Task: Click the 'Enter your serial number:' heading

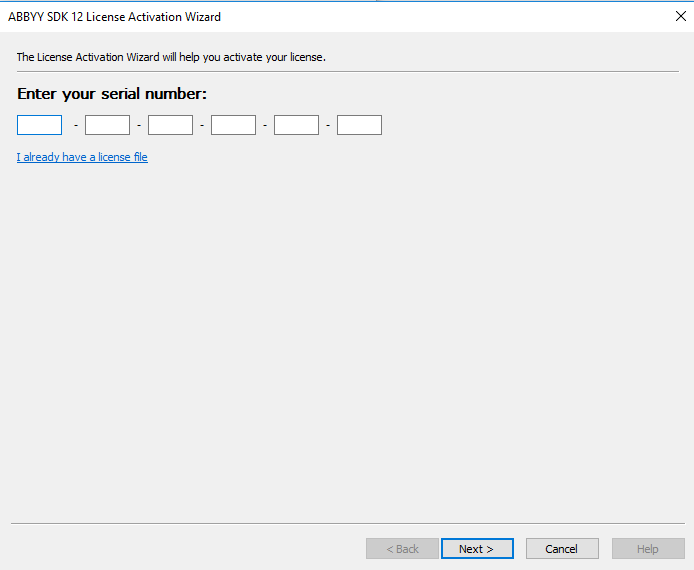Action: [x=112, y=94]
